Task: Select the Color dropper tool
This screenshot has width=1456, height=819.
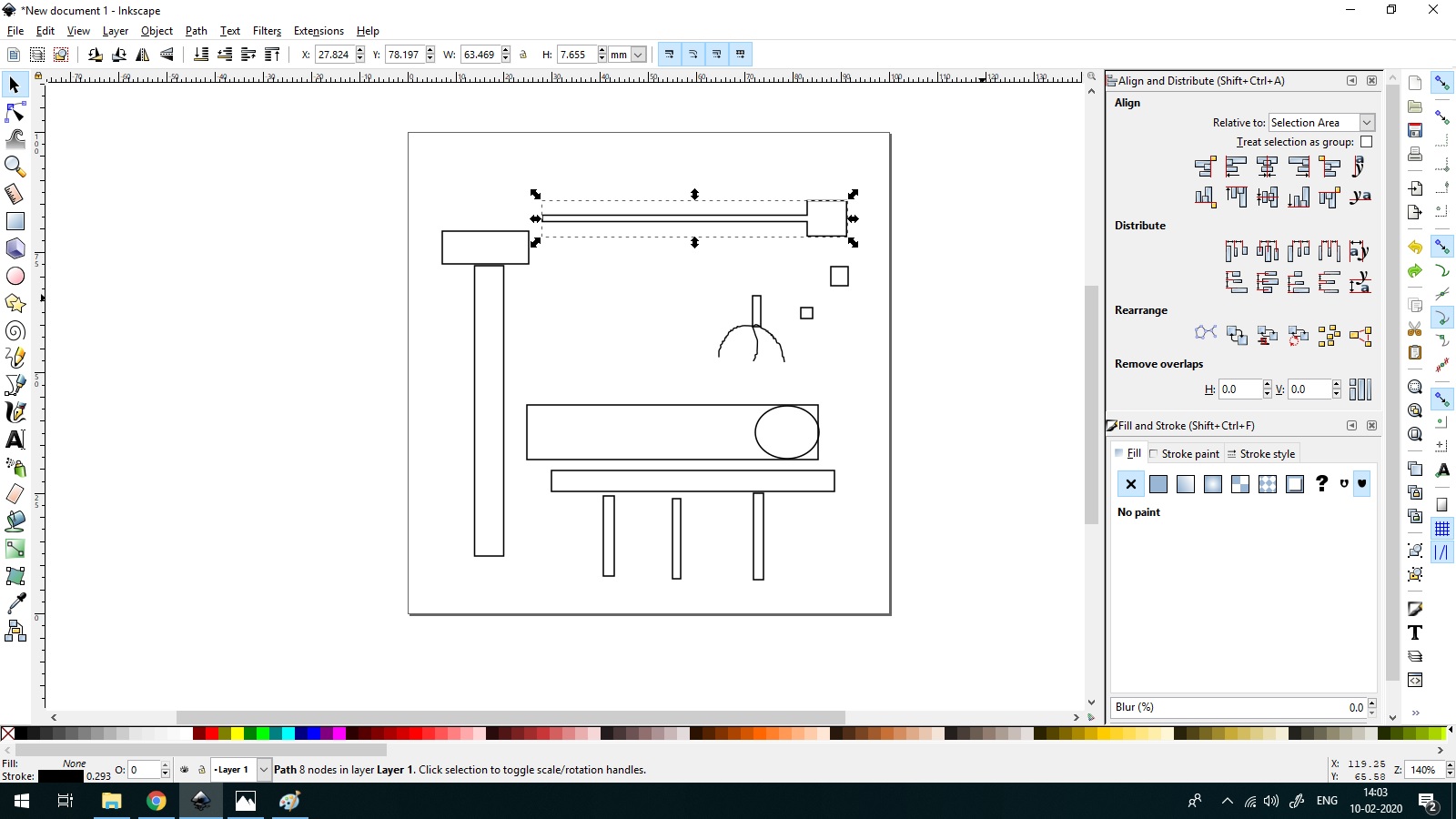Action: point(15,603)
